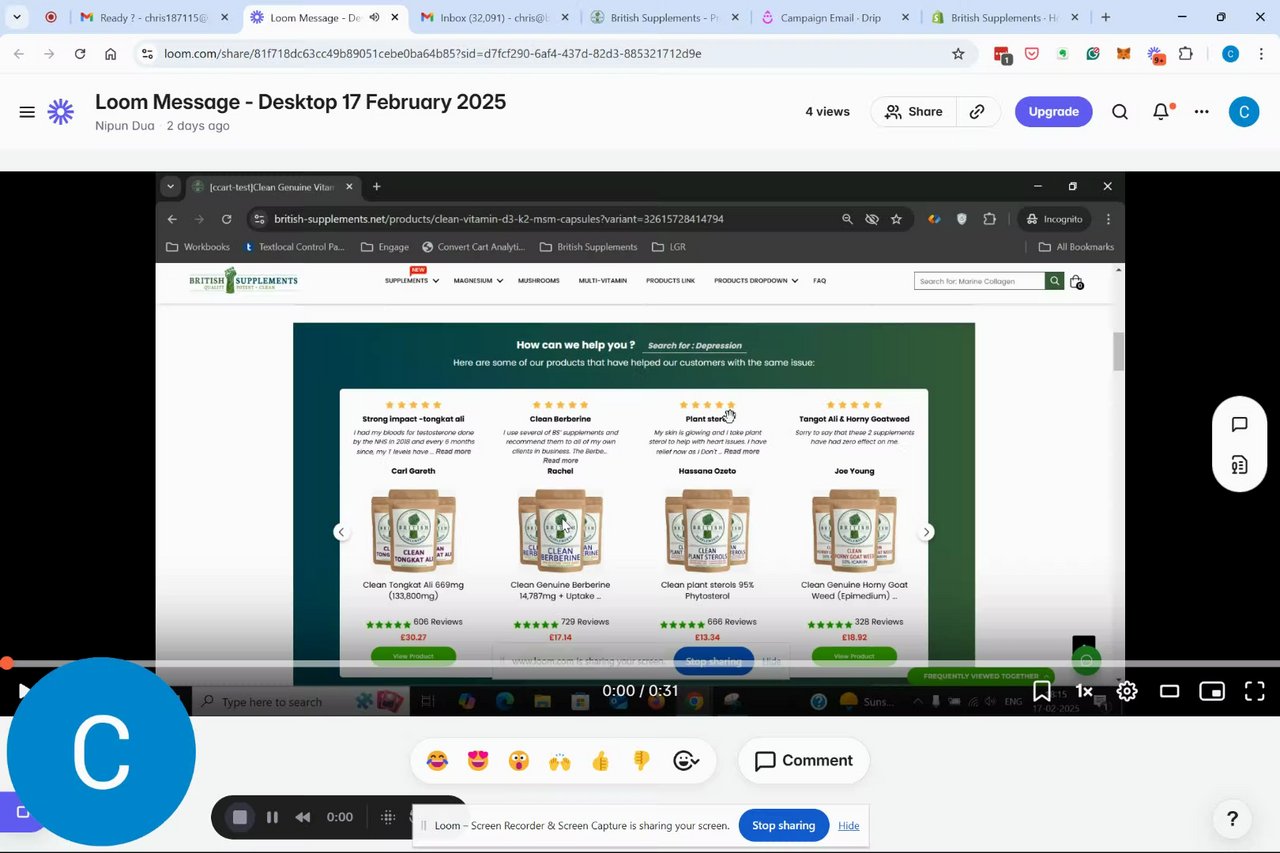Open Evernote elephant extension

tap(1062, 54)
